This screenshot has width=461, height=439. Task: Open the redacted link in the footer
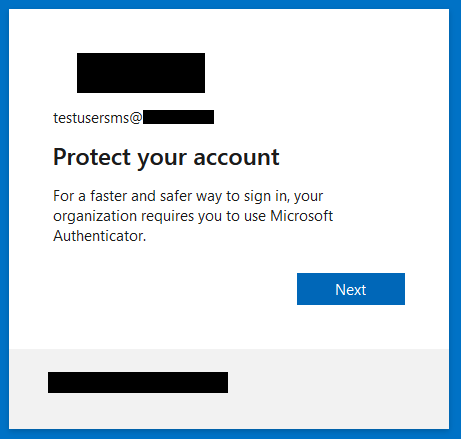[x=138, y=382]
